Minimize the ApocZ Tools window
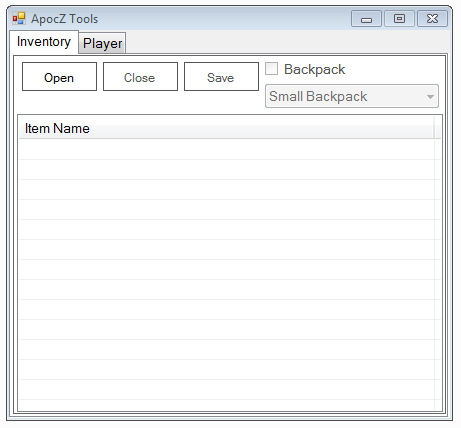Image resolution: width=461 pixels, height=428 pixels. (366, 19)
